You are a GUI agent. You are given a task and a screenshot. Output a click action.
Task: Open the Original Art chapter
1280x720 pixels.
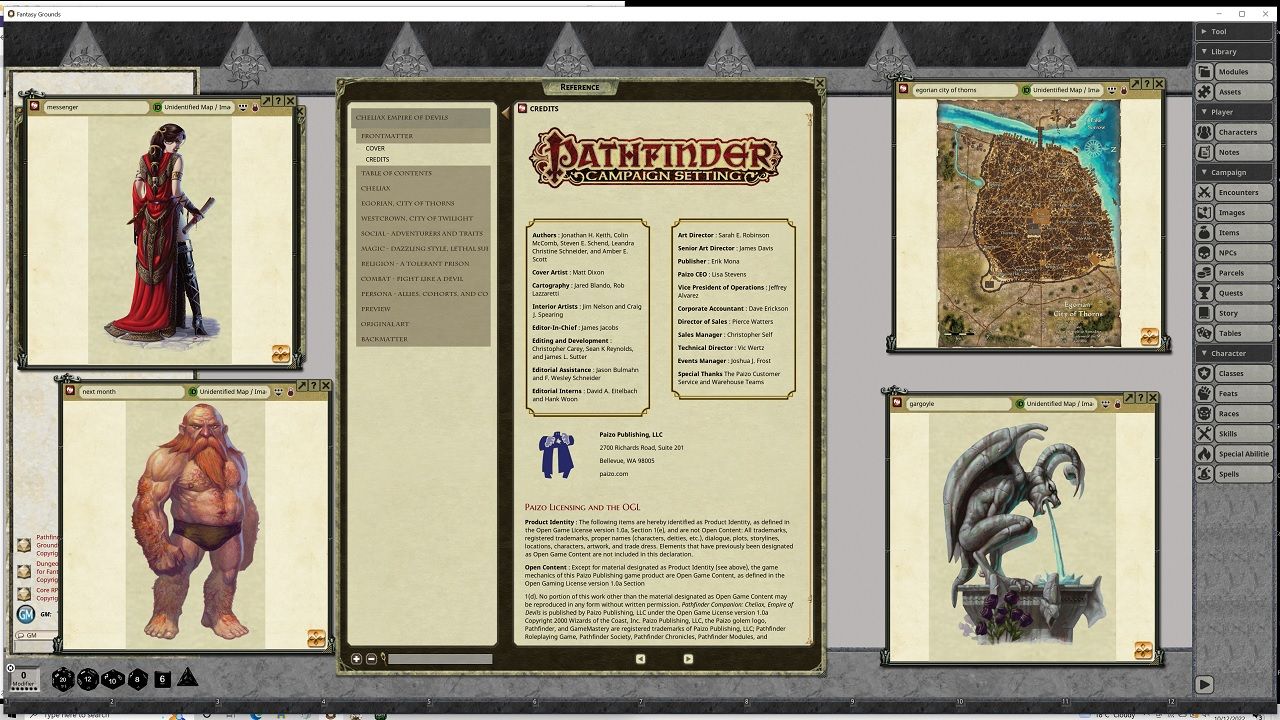pyautogui.click(x=423, y=324)
